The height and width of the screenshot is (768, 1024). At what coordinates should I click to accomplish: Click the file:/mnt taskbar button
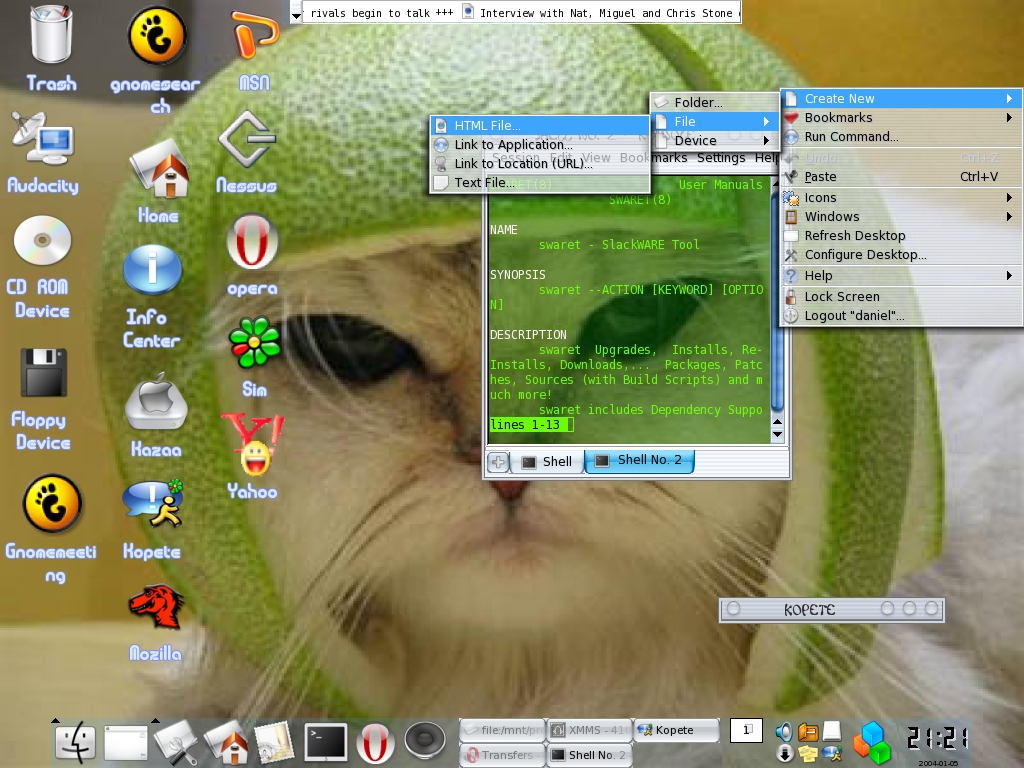(502, 730)
